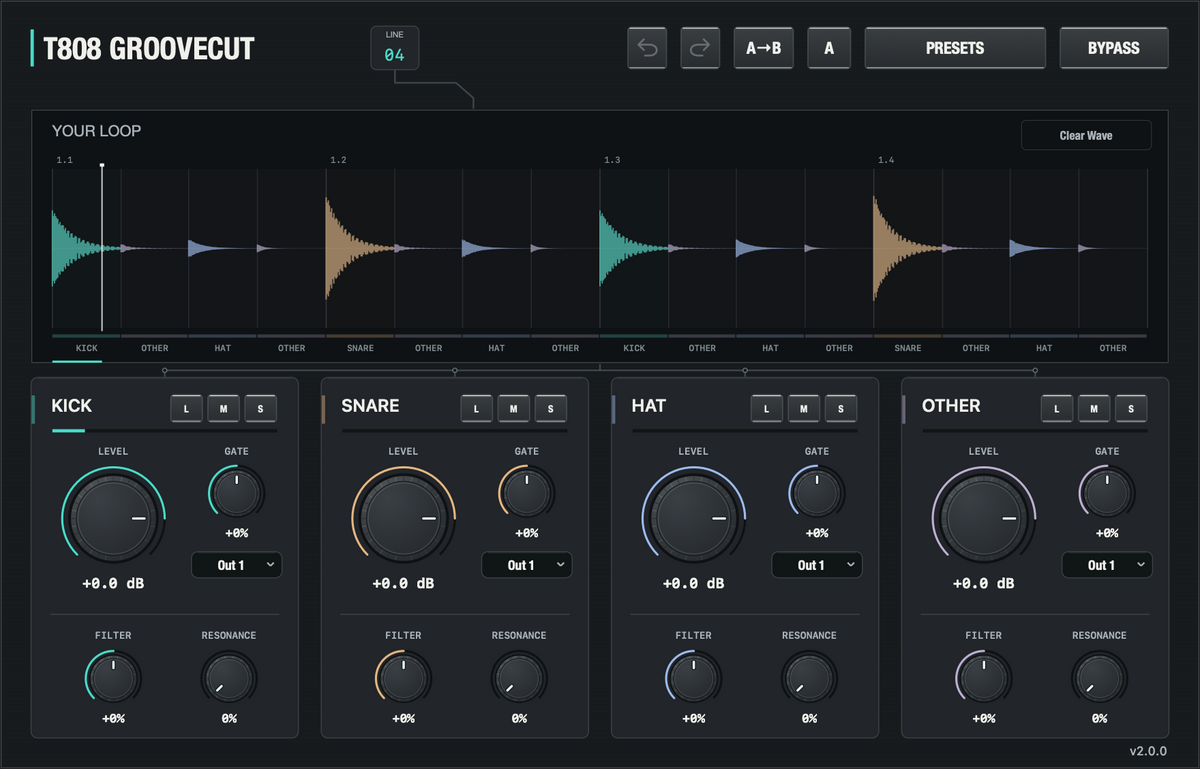Click the YOUR LOOP heading

(97, 131)
